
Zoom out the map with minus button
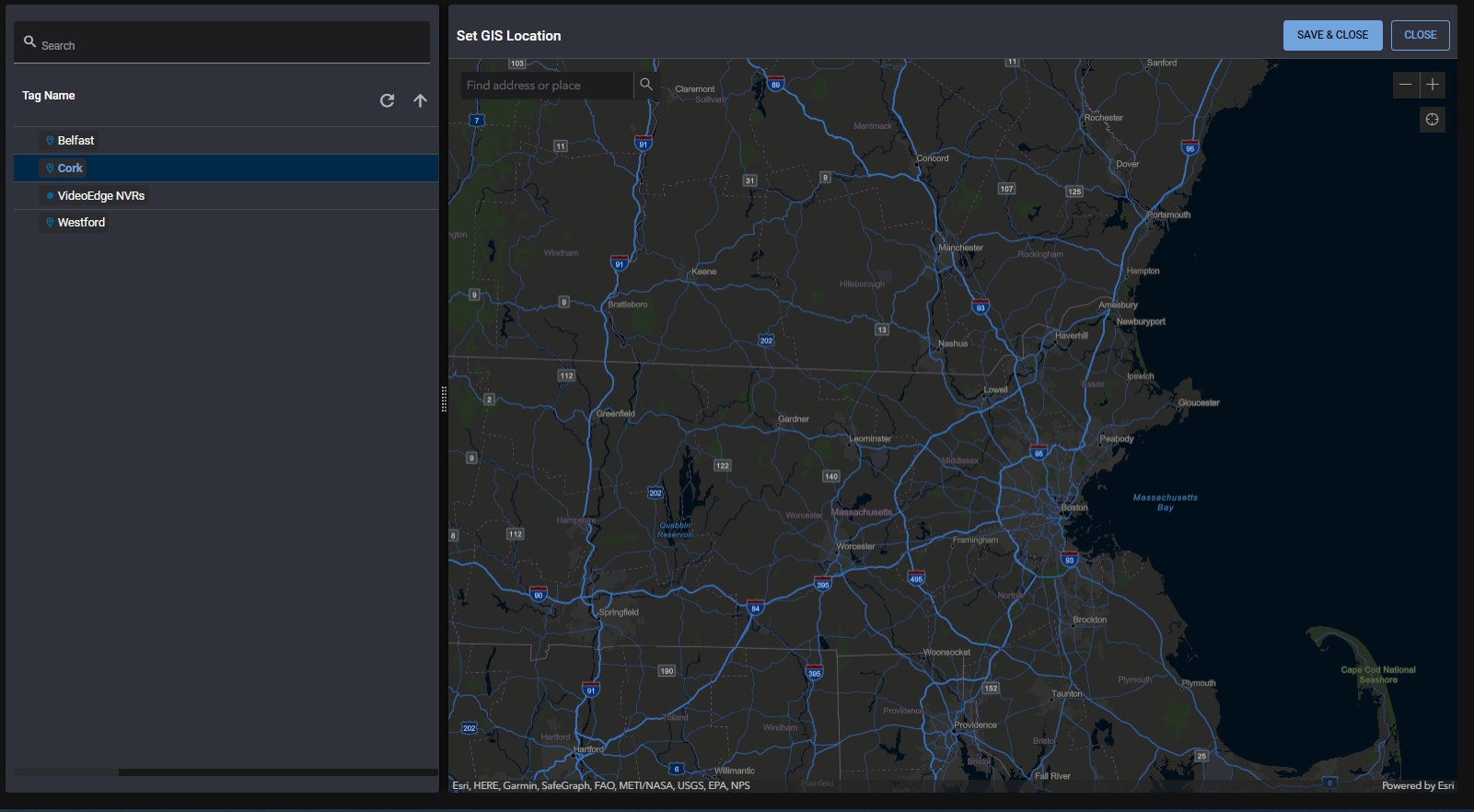[1405, 85]
